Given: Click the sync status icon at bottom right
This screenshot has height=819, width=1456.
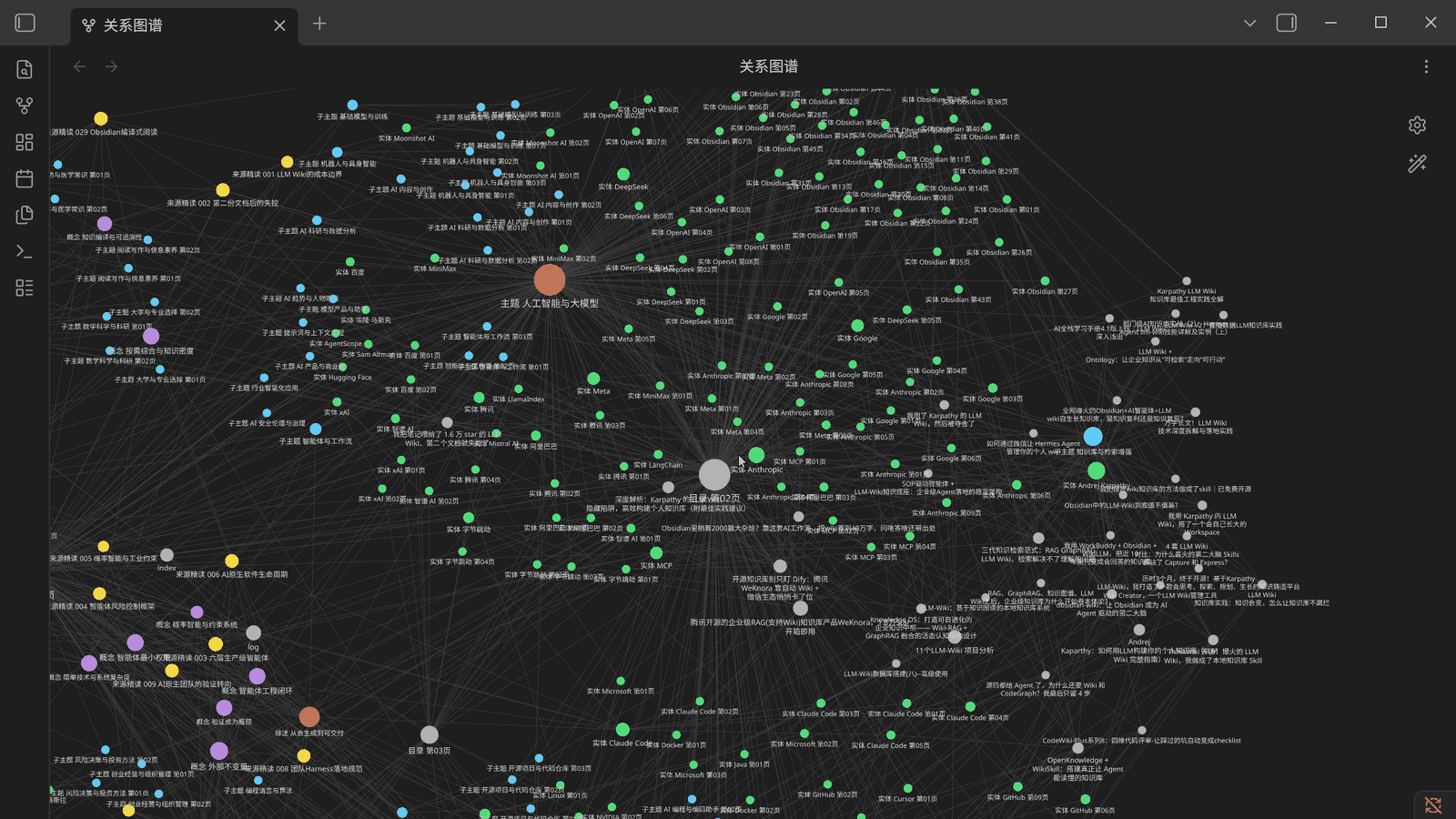Looking at the screenshot, I should 1433,805.
